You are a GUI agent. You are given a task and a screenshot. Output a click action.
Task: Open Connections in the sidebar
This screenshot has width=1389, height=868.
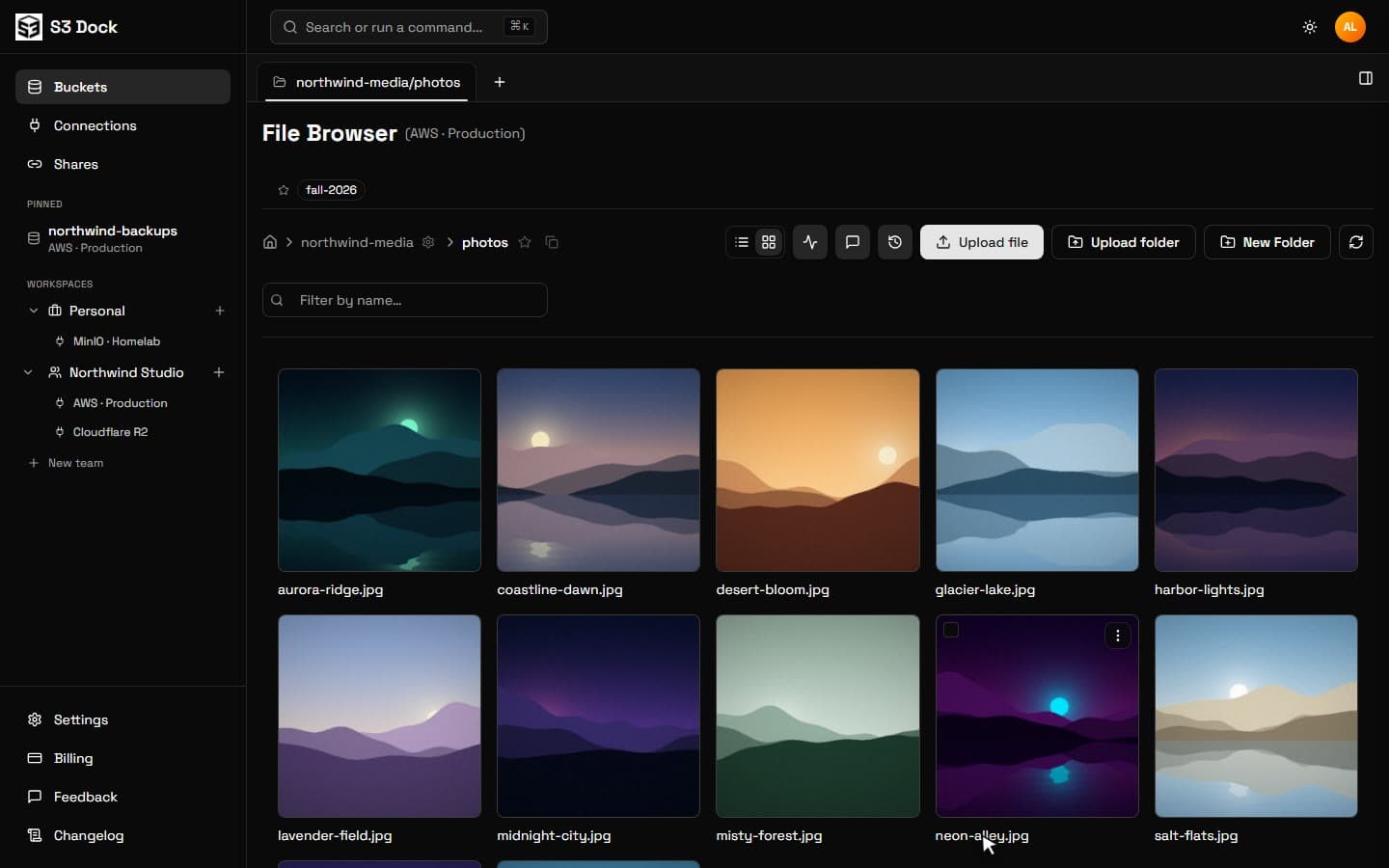pyautogui.click(x=123, y=125)
